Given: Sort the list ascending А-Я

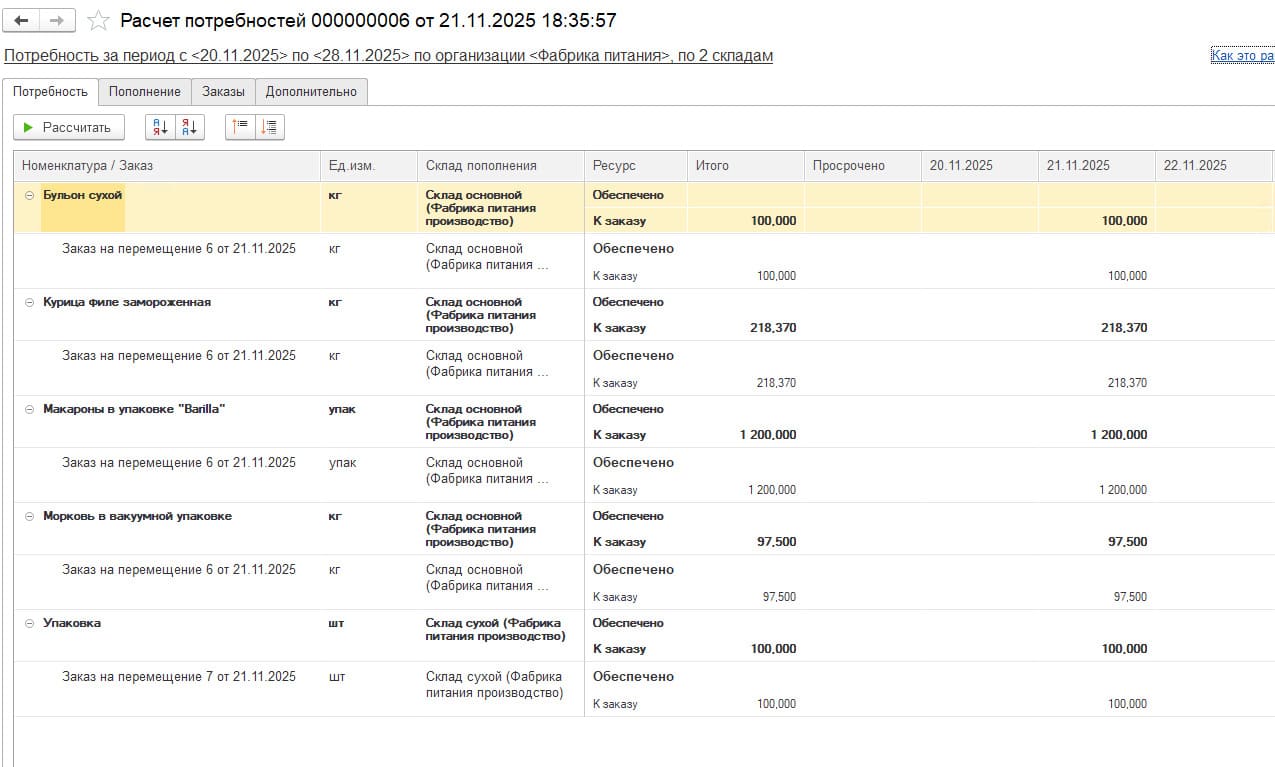Looking at the screenshot, I should click(160, 127).
